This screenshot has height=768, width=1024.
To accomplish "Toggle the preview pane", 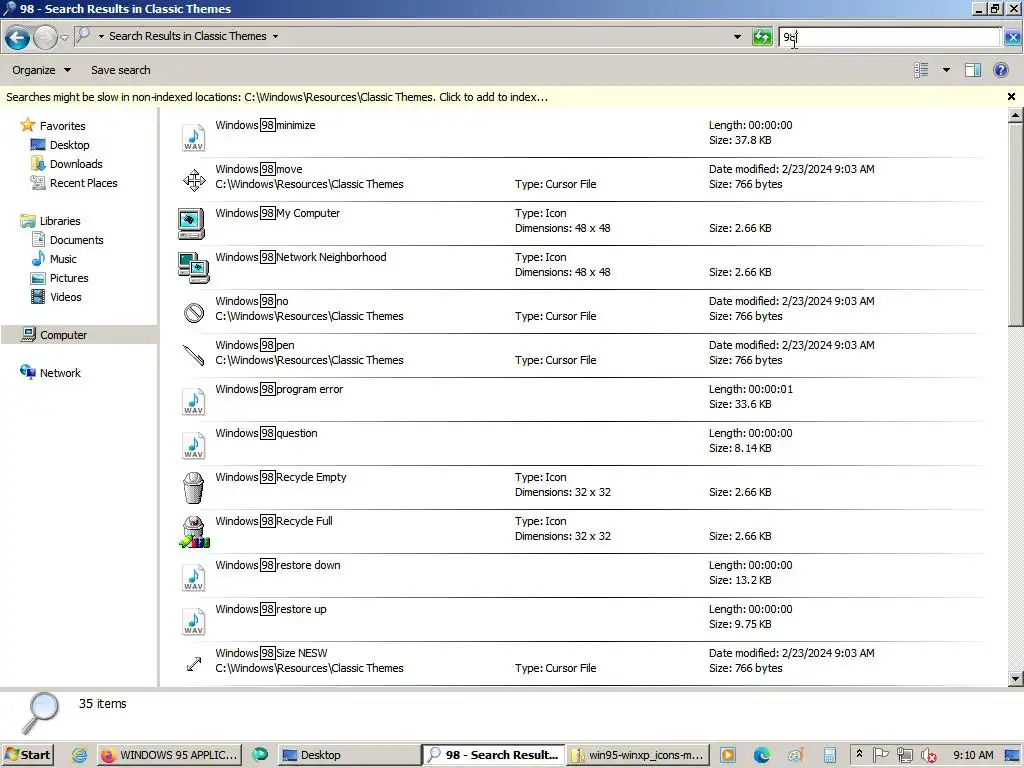I will (973, 70).
